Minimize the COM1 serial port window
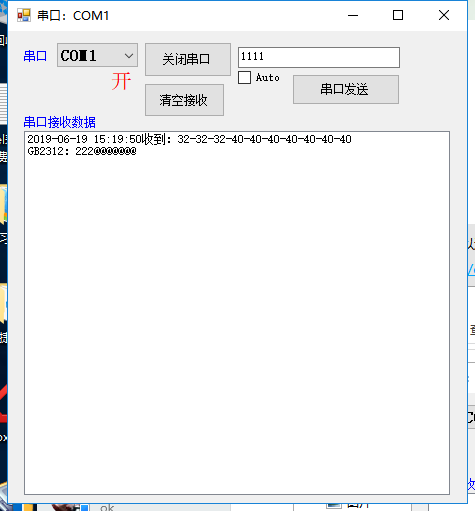Screen dimensions: 475x511 (353, 15)
